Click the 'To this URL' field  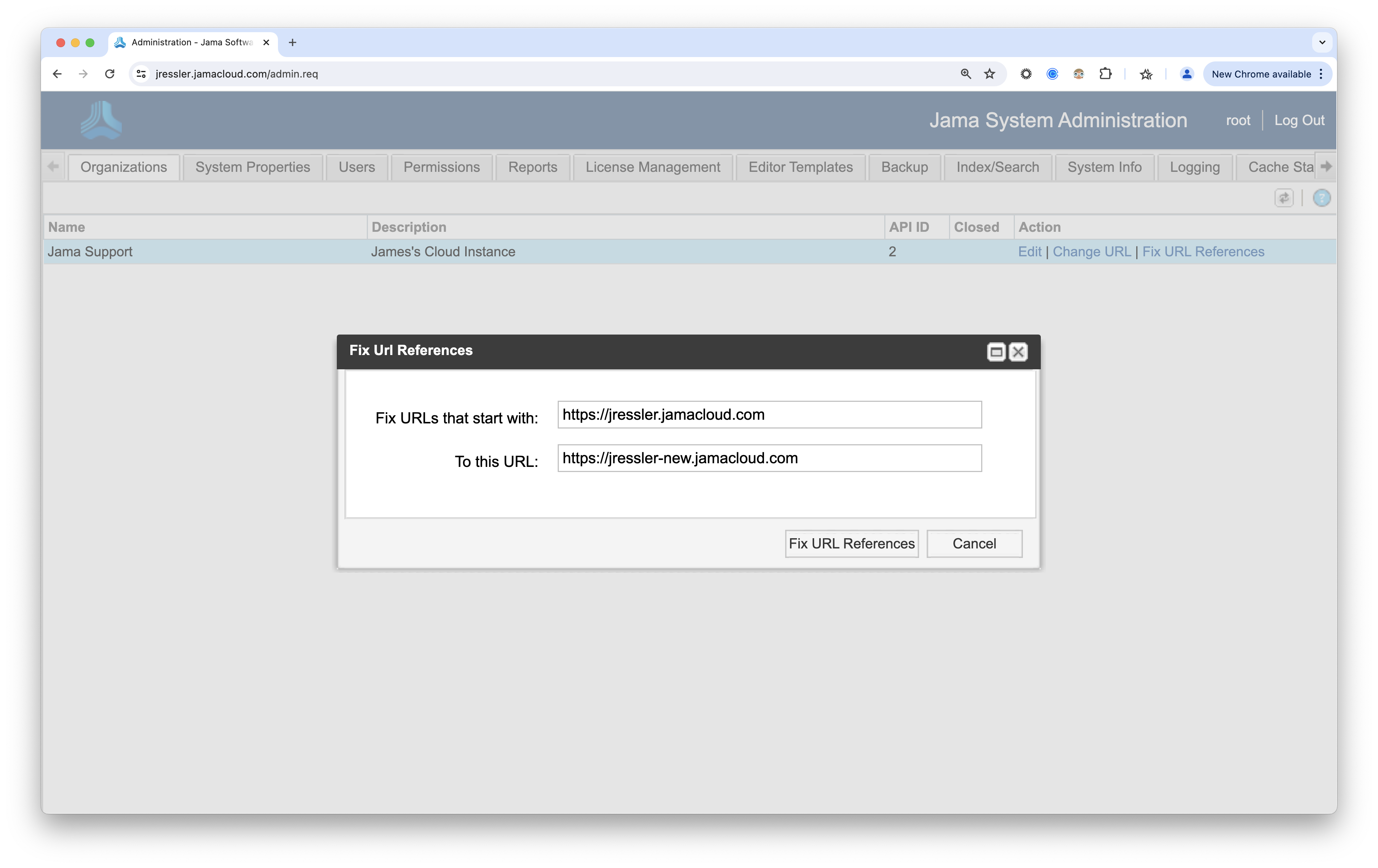pos(769,458)
